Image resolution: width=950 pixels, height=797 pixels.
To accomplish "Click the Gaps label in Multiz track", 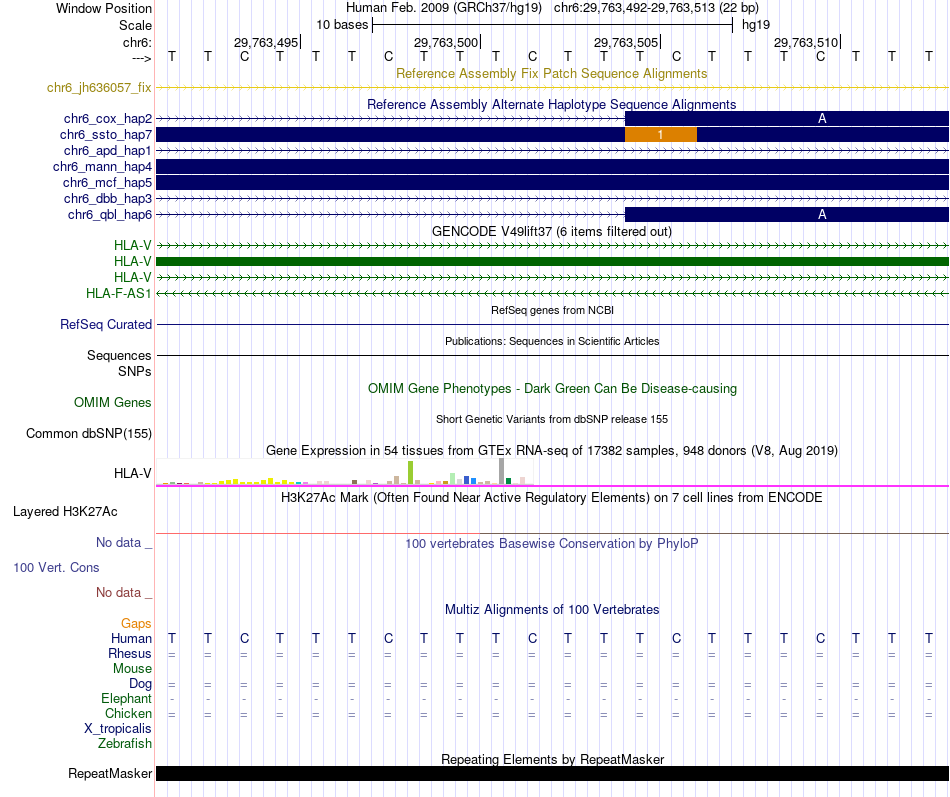I will pos(136,623).
